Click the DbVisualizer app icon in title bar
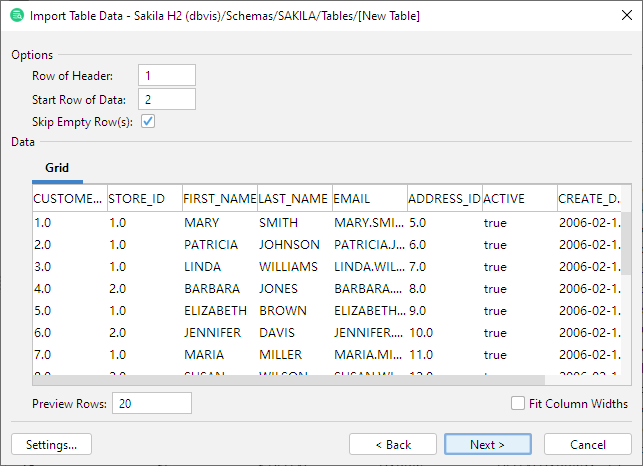643x466 pixels. click(15, 16)
